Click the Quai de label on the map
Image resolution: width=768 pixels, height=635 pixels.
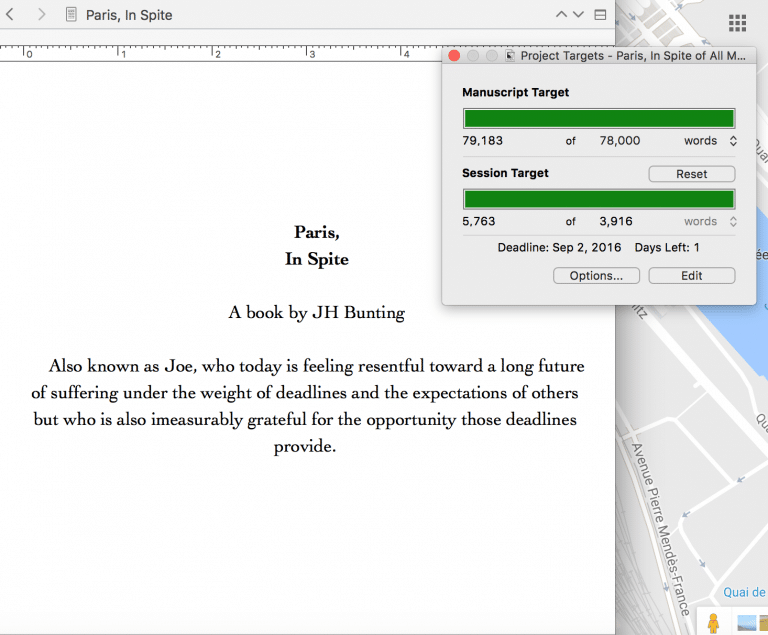click(744, 592)
